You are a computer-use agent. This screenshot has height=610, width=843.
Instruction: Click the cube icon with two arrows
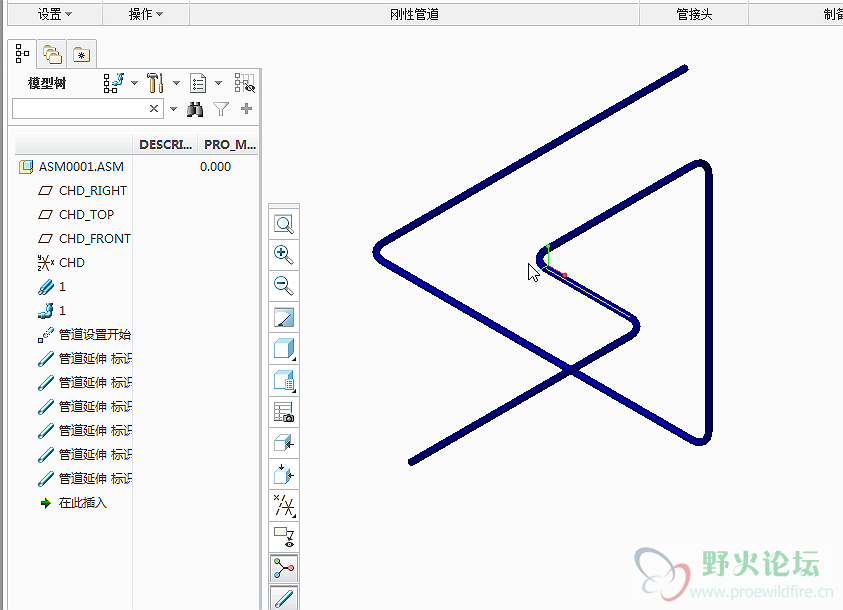click(x=283, y=475)
